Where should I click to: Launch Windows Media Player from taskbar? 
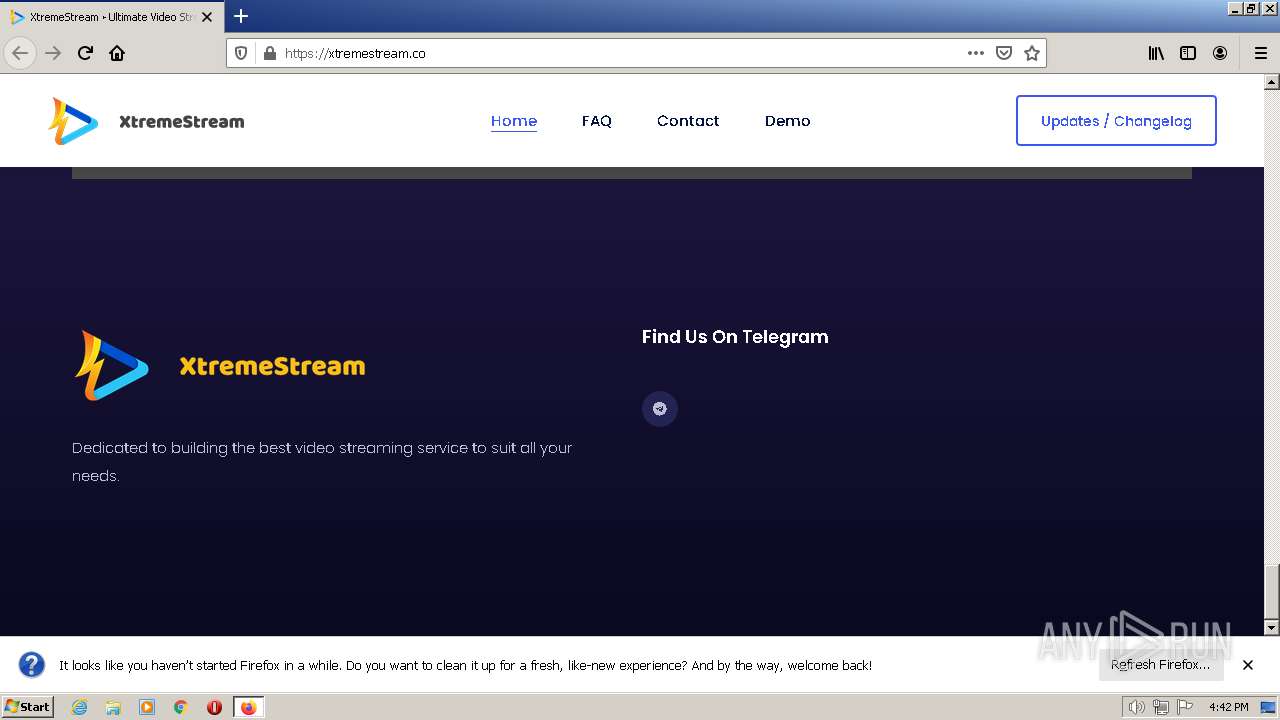(x=147, y=707)
